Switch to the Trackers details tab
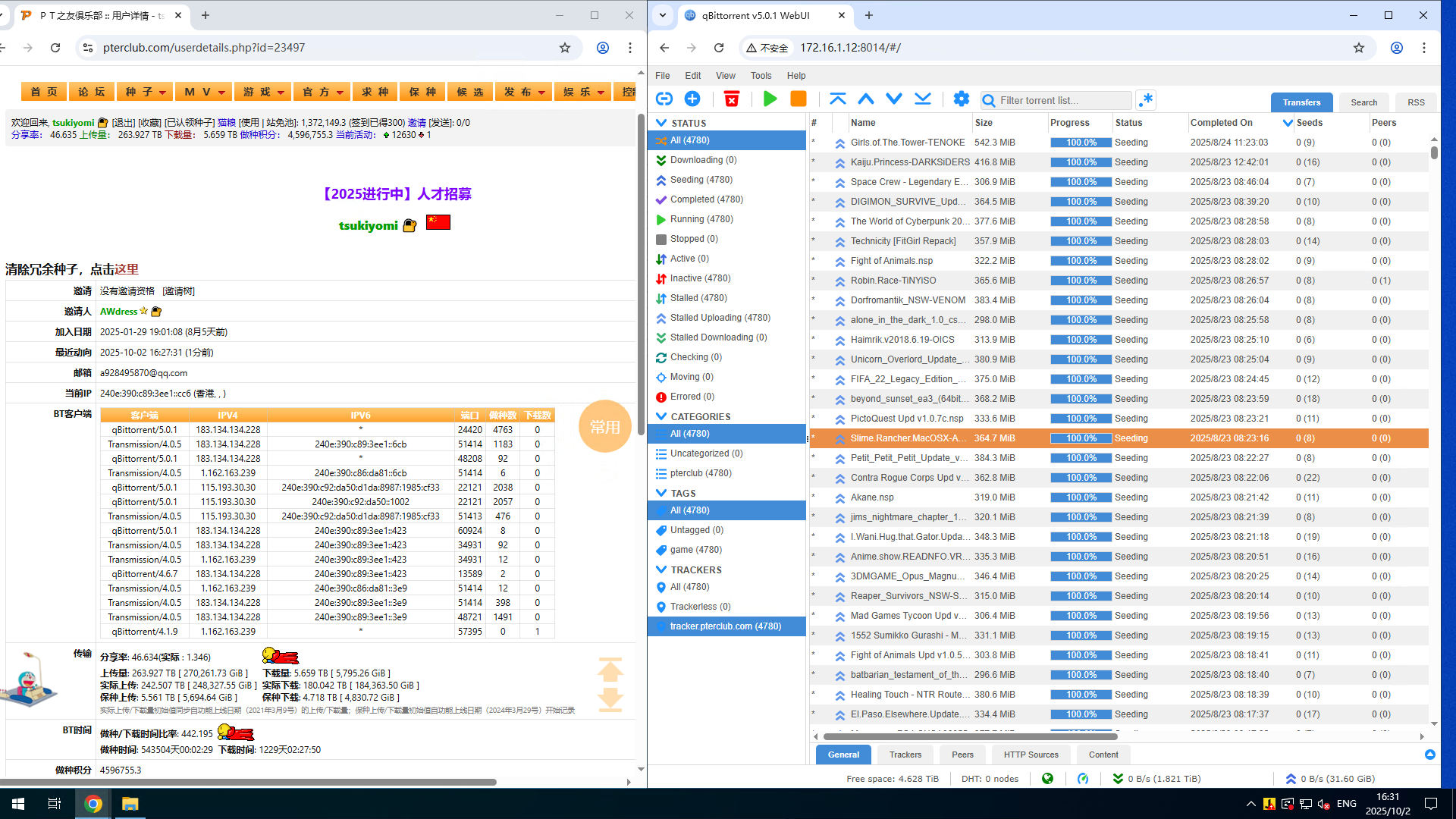1456x819 pixels. (x=905, y=755)
